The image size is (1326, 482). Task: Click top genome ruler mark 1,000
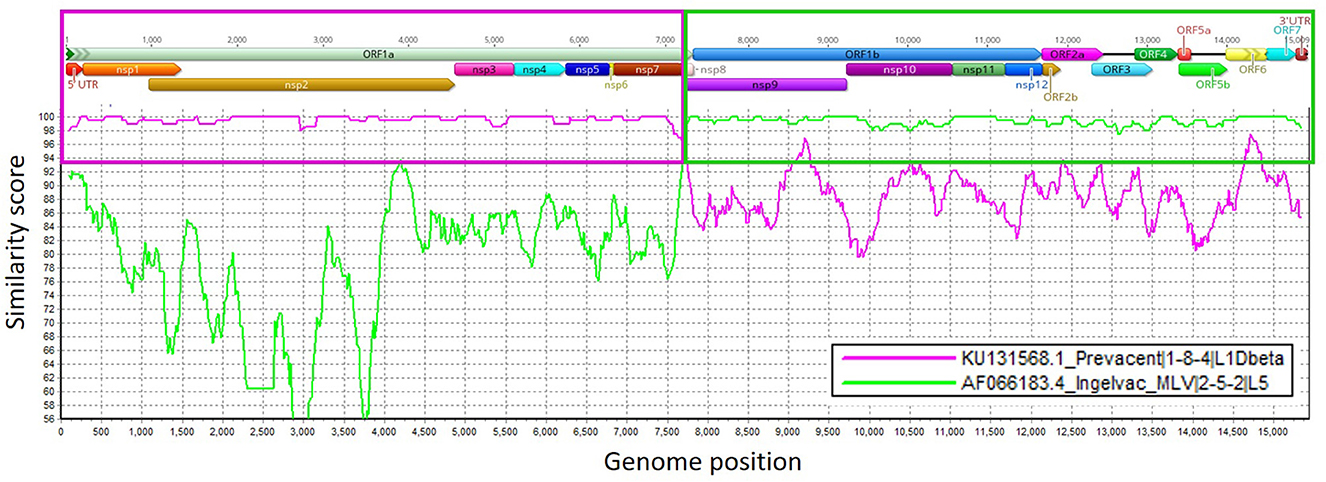coord(151,41)
